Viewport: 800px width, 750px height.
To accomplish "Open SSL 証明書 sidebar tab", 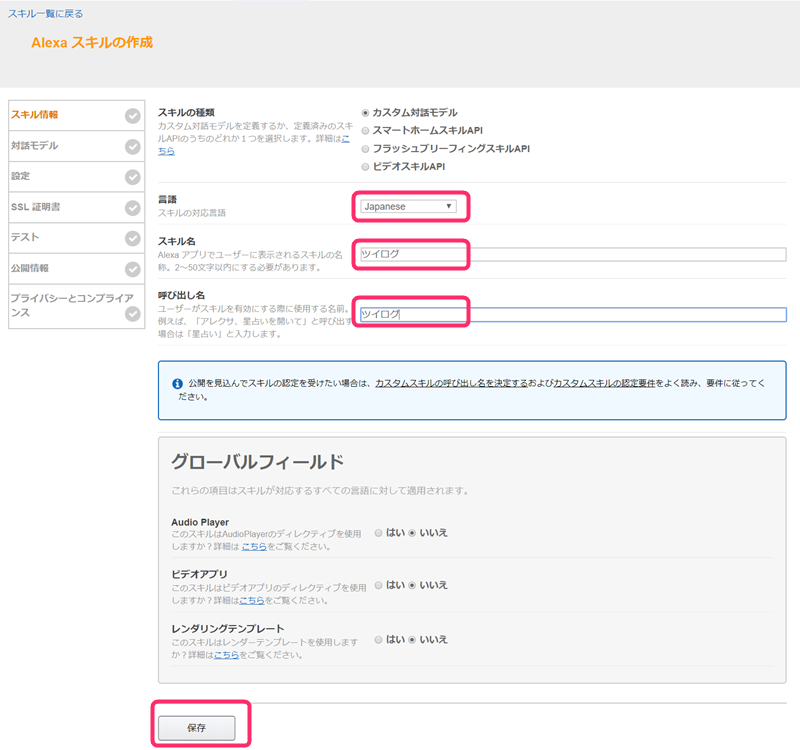I will tap(77, 208).
